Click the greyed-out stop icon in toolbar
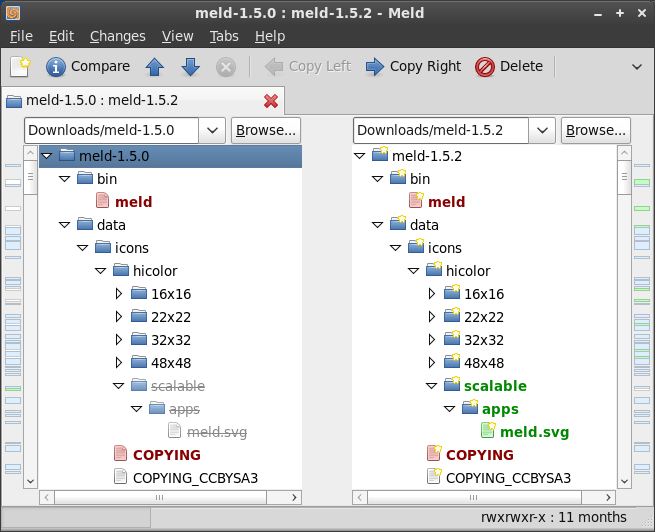This screenshot has height=532, width=655. 226,67
